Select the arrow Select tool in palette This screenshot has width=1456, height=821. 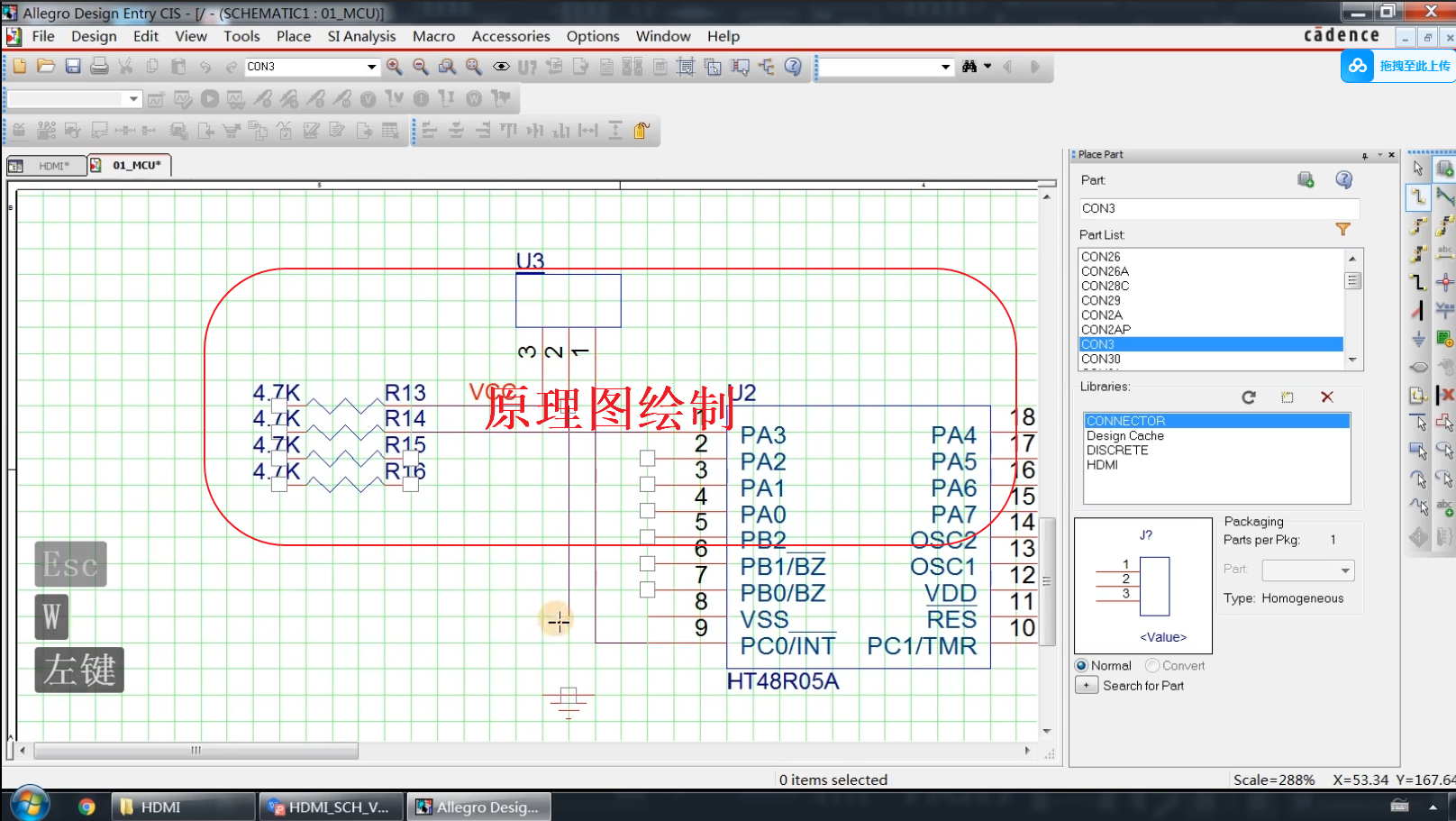1418,169
